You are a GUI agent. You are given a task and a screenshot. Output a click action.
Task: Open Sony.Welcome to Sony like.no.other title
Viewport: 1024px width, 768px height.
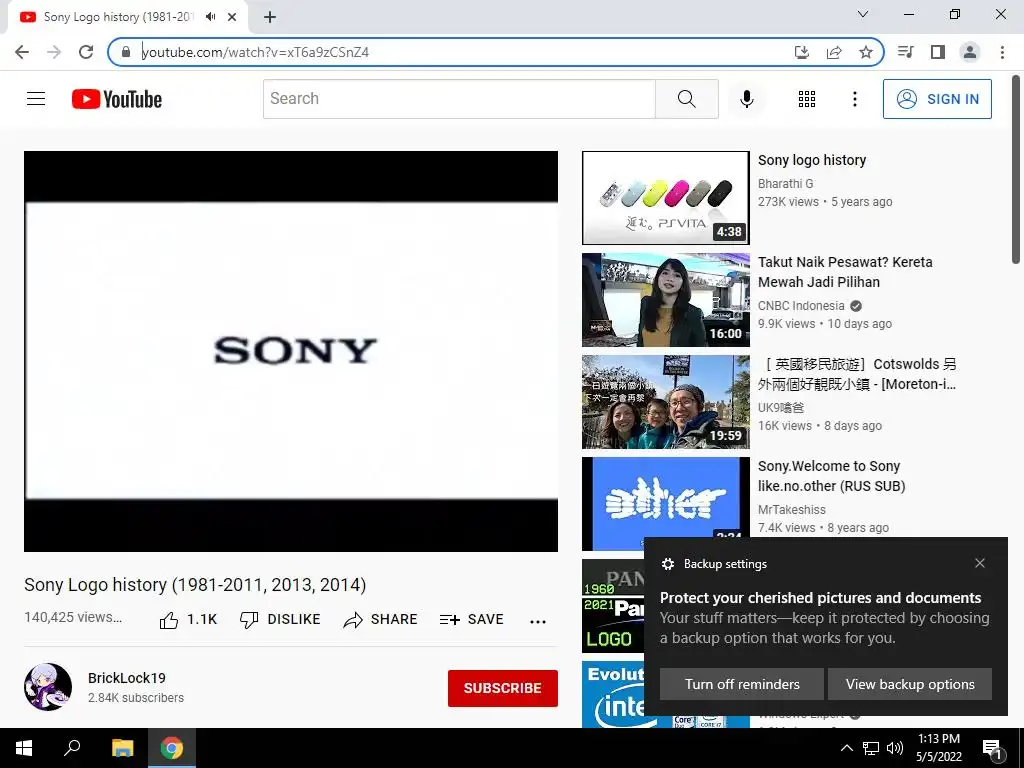click(x=831, y=476)
